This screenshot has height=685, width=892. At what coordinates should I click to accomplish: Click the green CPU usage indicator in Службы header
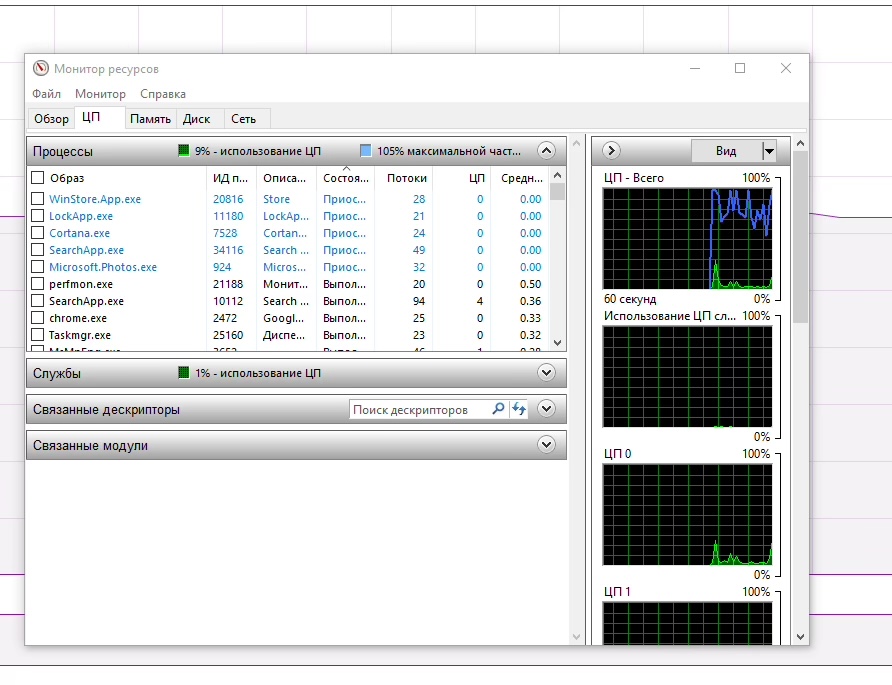(184, 373)
